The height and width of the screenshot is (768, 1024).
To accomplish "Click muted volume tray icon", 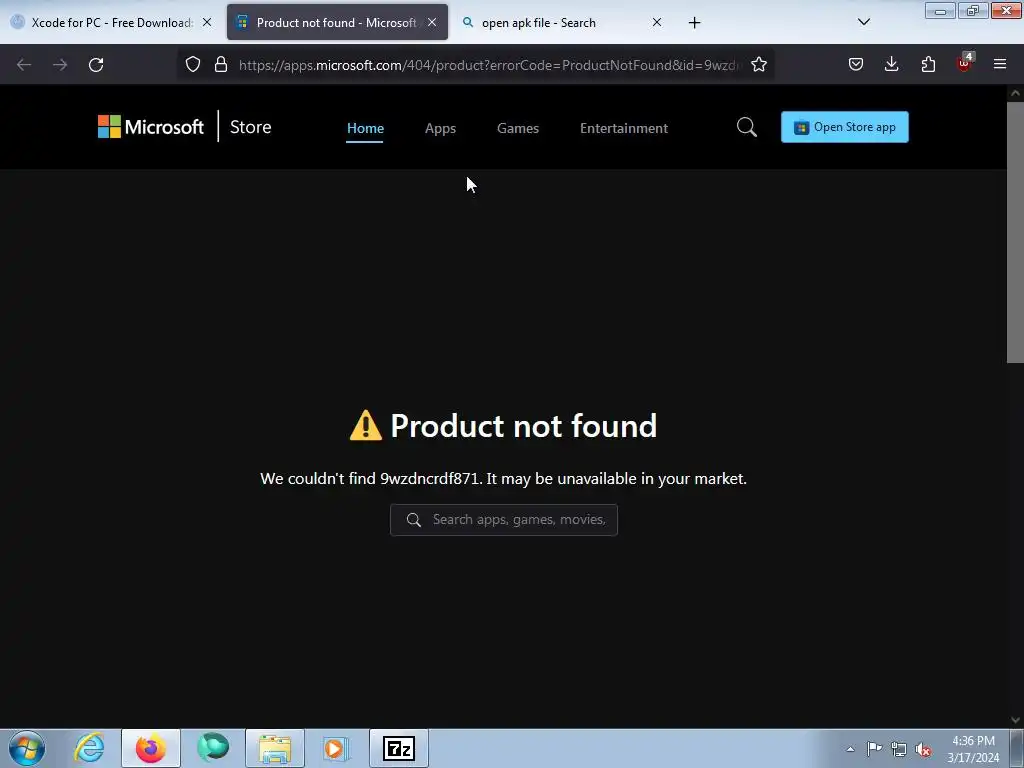I will tap(923, 750).
